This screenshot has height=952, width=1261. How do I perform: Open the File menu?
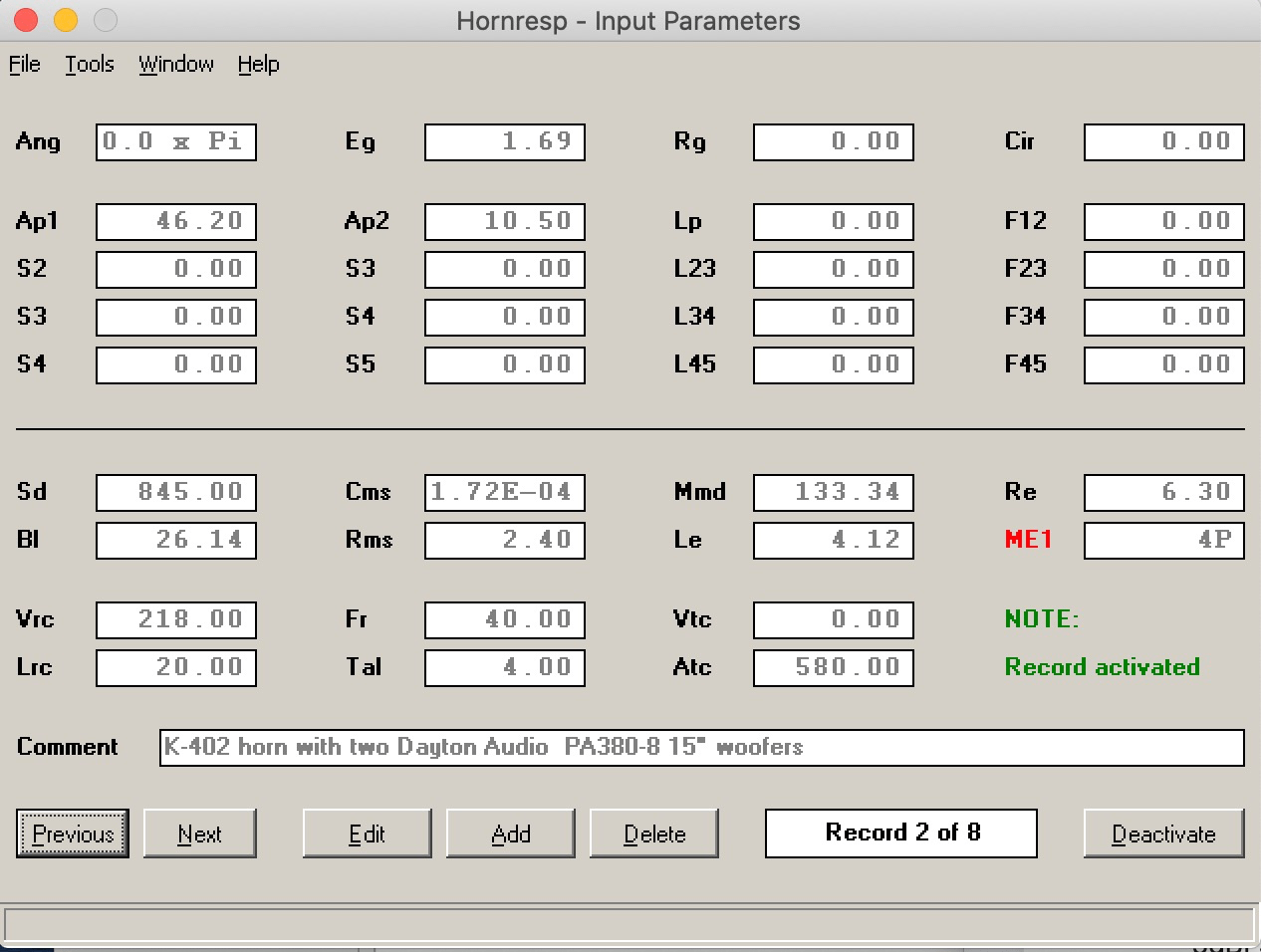(25, 64)
